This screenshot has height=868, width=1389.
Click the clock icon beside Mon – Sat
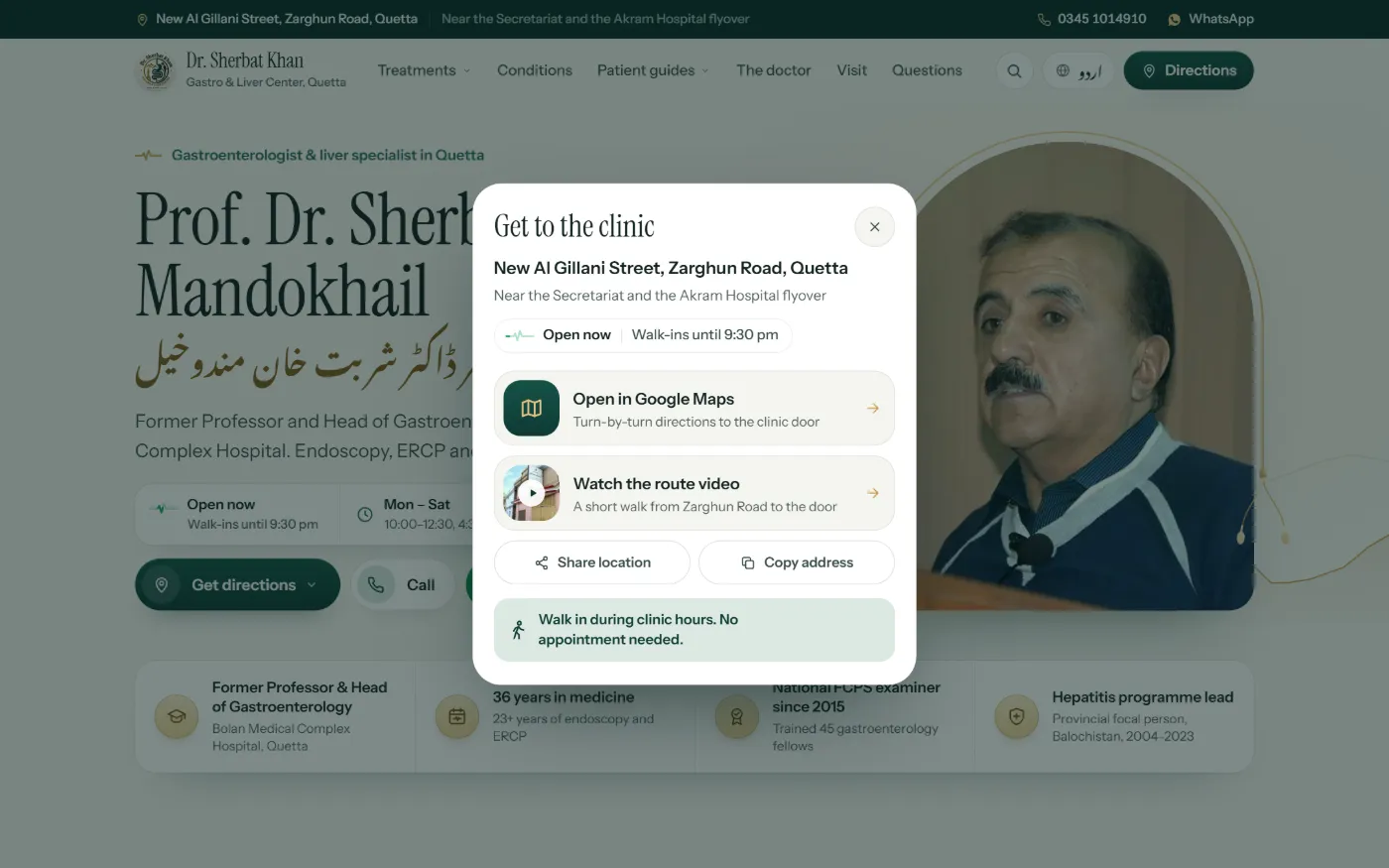[x=364, y=514]
